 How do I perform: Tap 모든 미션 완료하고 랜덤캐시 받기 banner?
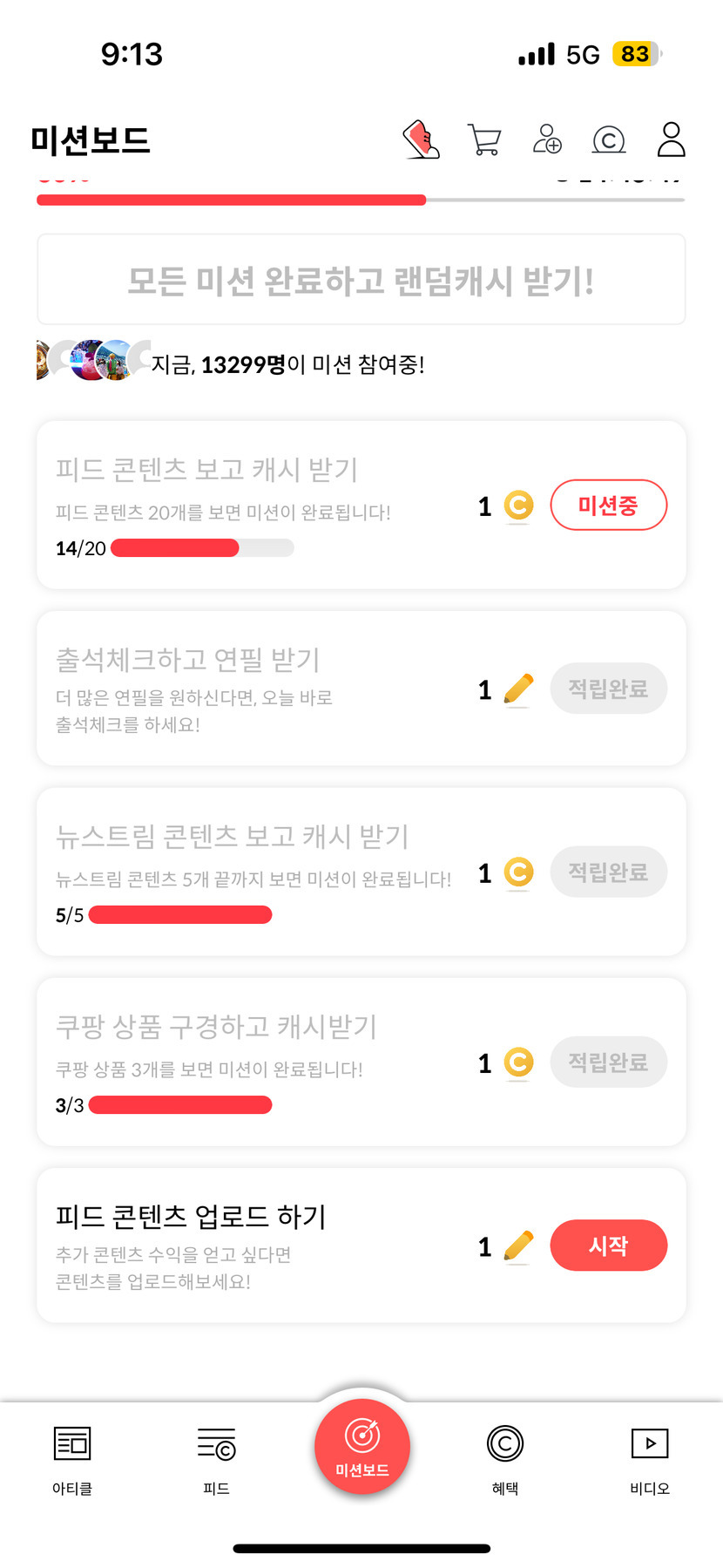coord(361,281)
